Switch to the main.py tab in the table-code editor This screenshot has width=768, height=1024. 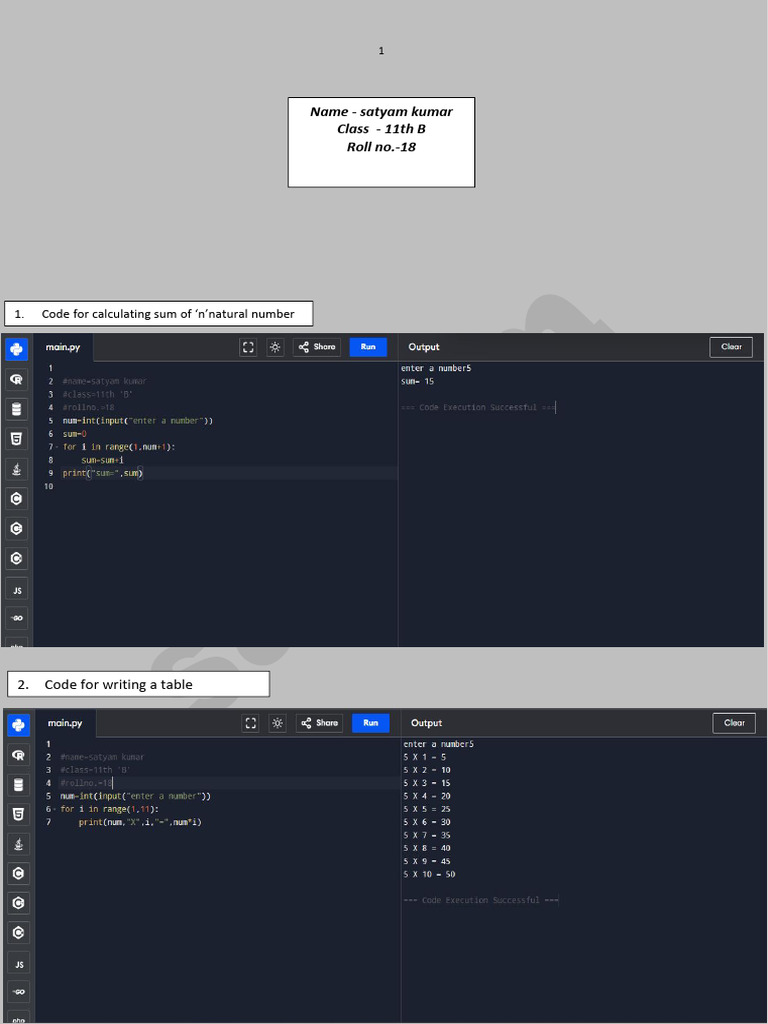click(65, 724)
